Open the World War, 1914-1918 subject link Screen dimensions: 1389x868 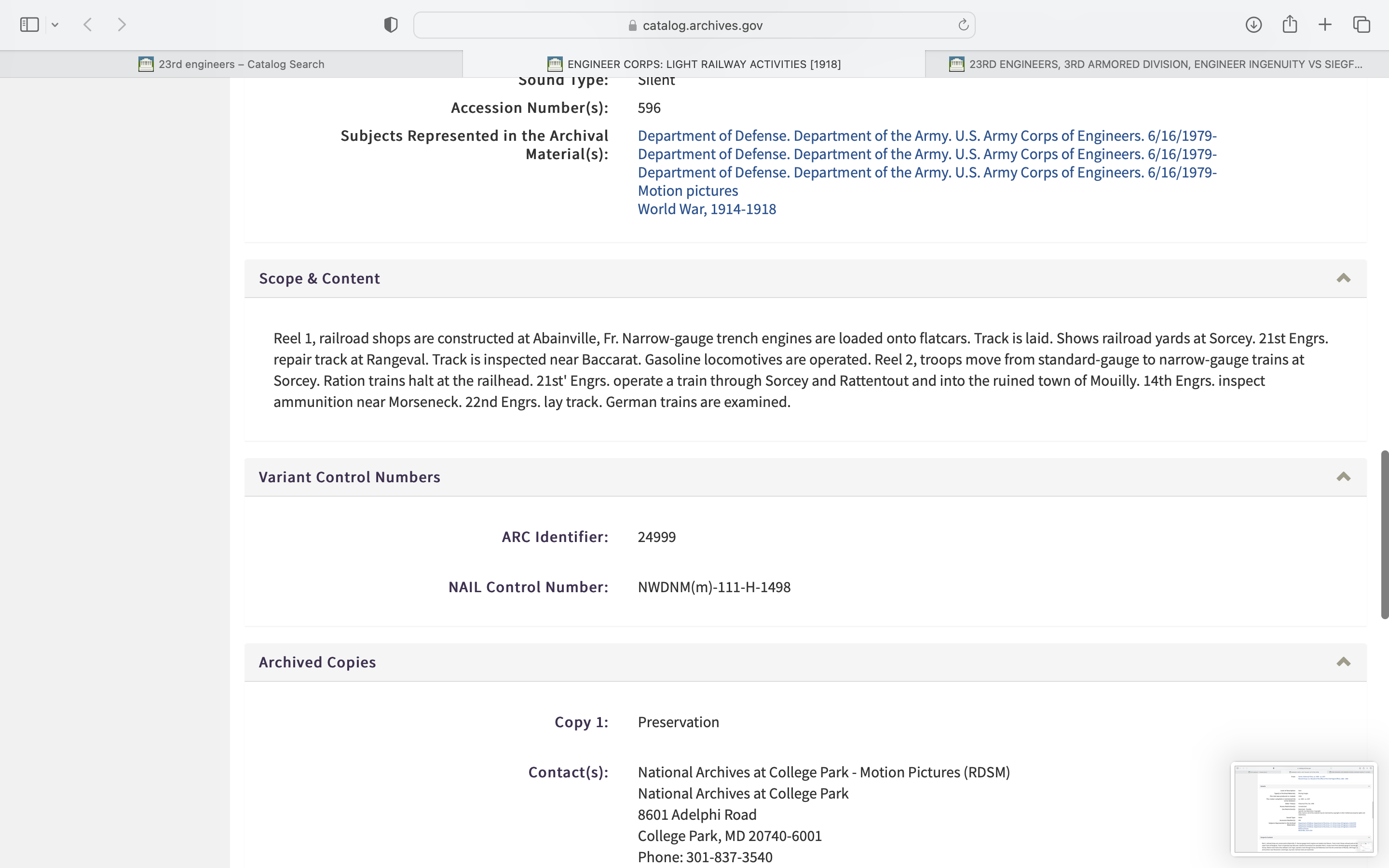(707, 209)
